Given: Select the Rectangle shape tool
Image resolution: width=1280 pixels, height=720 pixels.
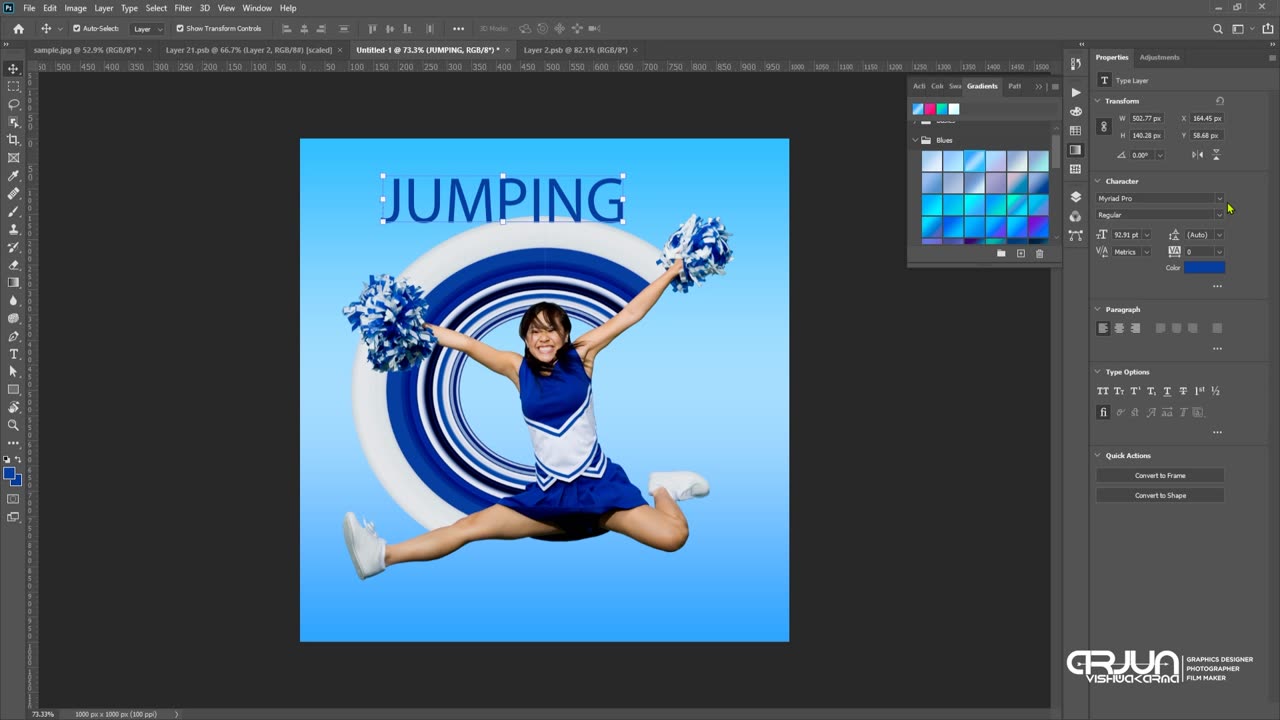Looking at the screenshot, I should coord(13,390).
